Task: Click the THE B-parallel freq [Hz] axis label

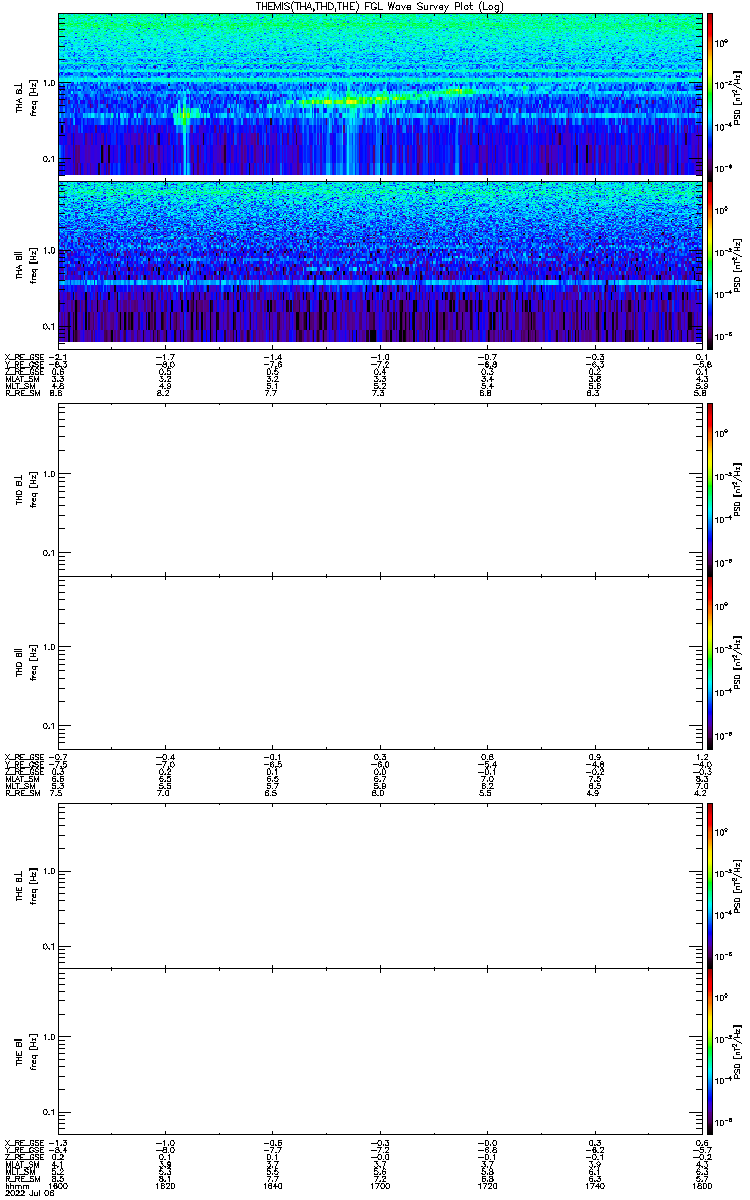Action: (x=34, y=1053)
